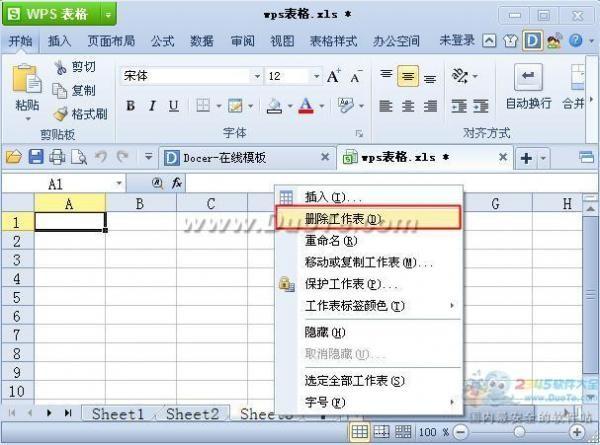Screen dimensions: 600x445
Task: Click the Cut (剪切) scissors icon
Action: pyautogui.click(x=61, y=67)
